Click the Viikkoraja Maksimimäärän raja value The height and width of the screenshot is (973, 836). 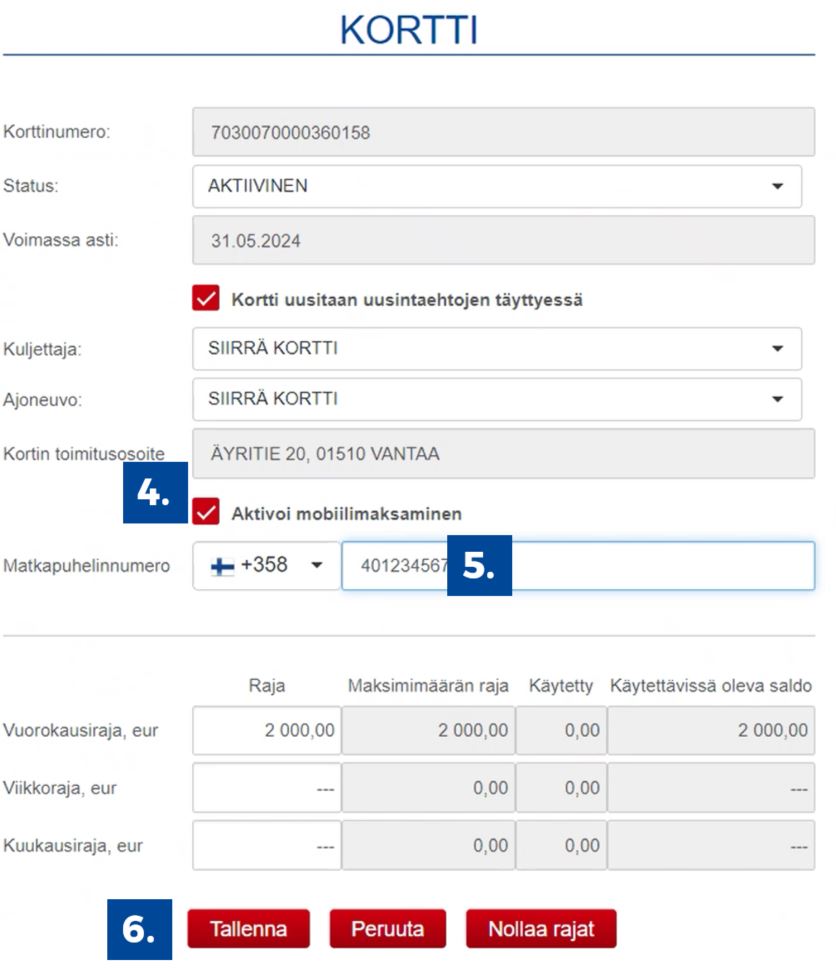428,788
